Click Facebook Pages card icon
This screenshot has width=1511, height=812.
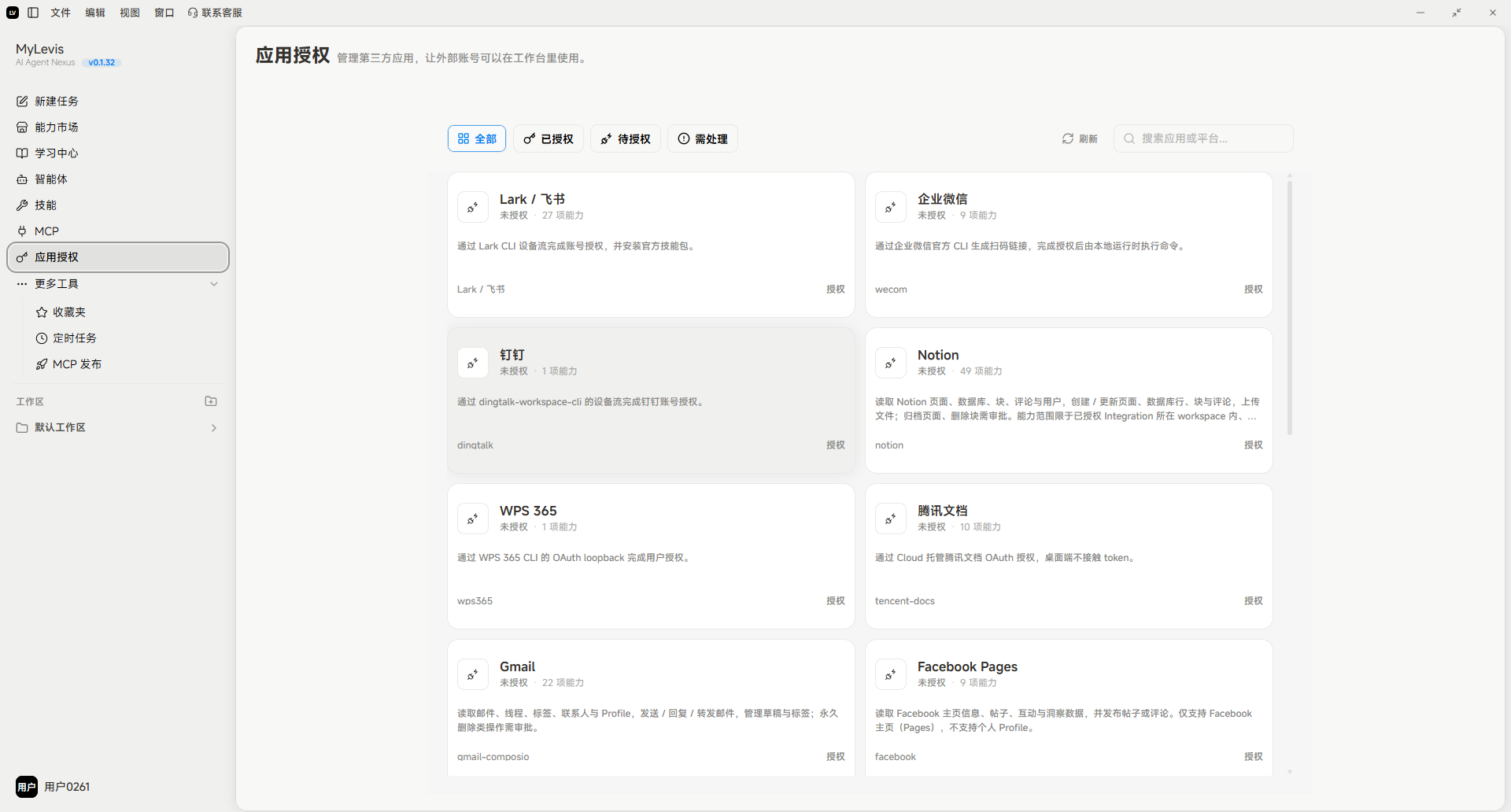point(891,674)
